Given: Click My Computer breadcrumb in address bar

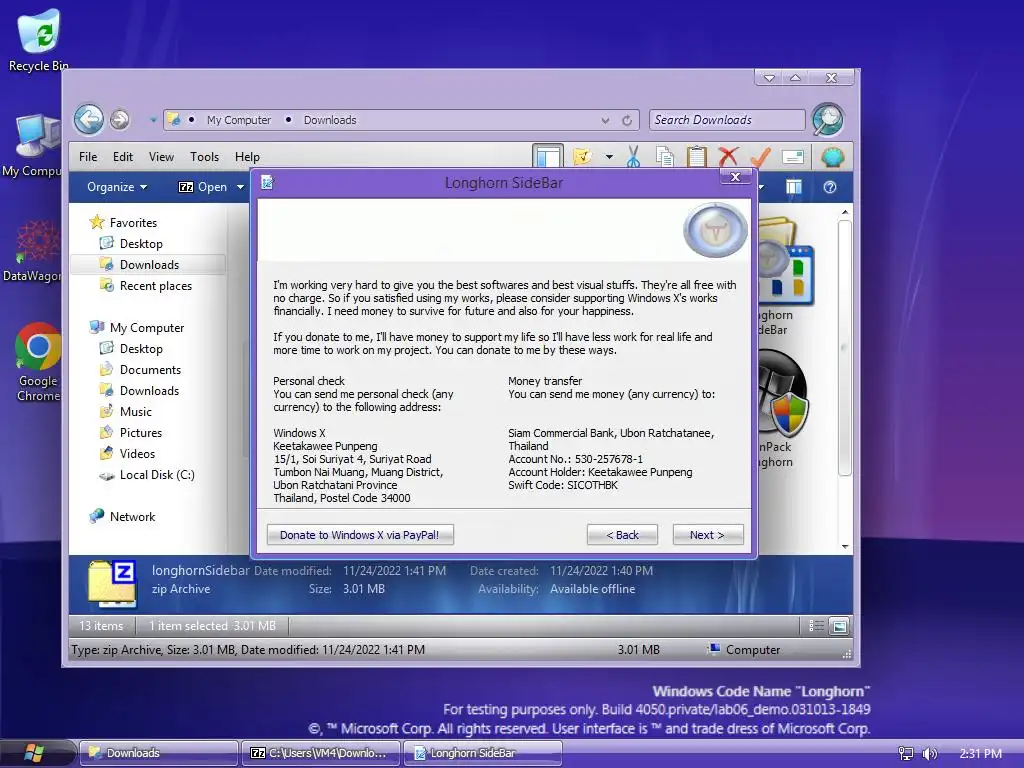Looking at the screenshot, I should point(238,120).
